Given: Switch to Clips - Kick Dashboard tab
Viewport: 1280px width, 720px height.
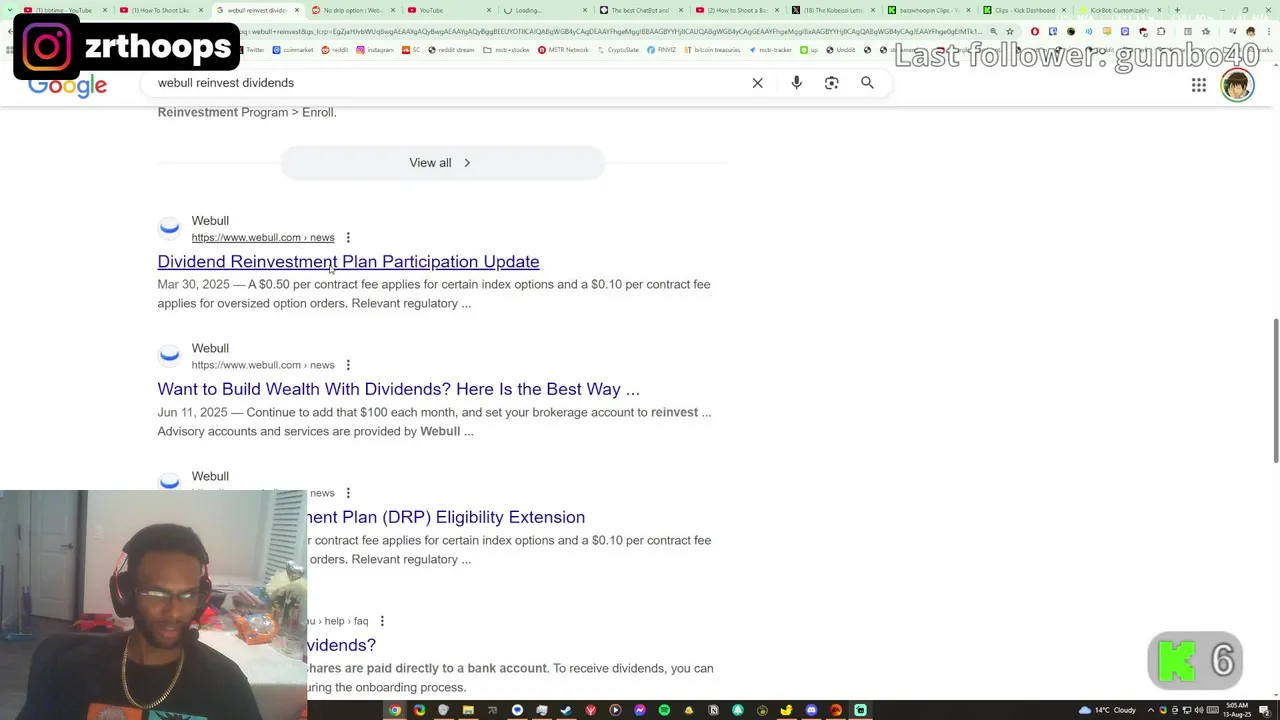Looking at the screenshot, I should 1022,10.
